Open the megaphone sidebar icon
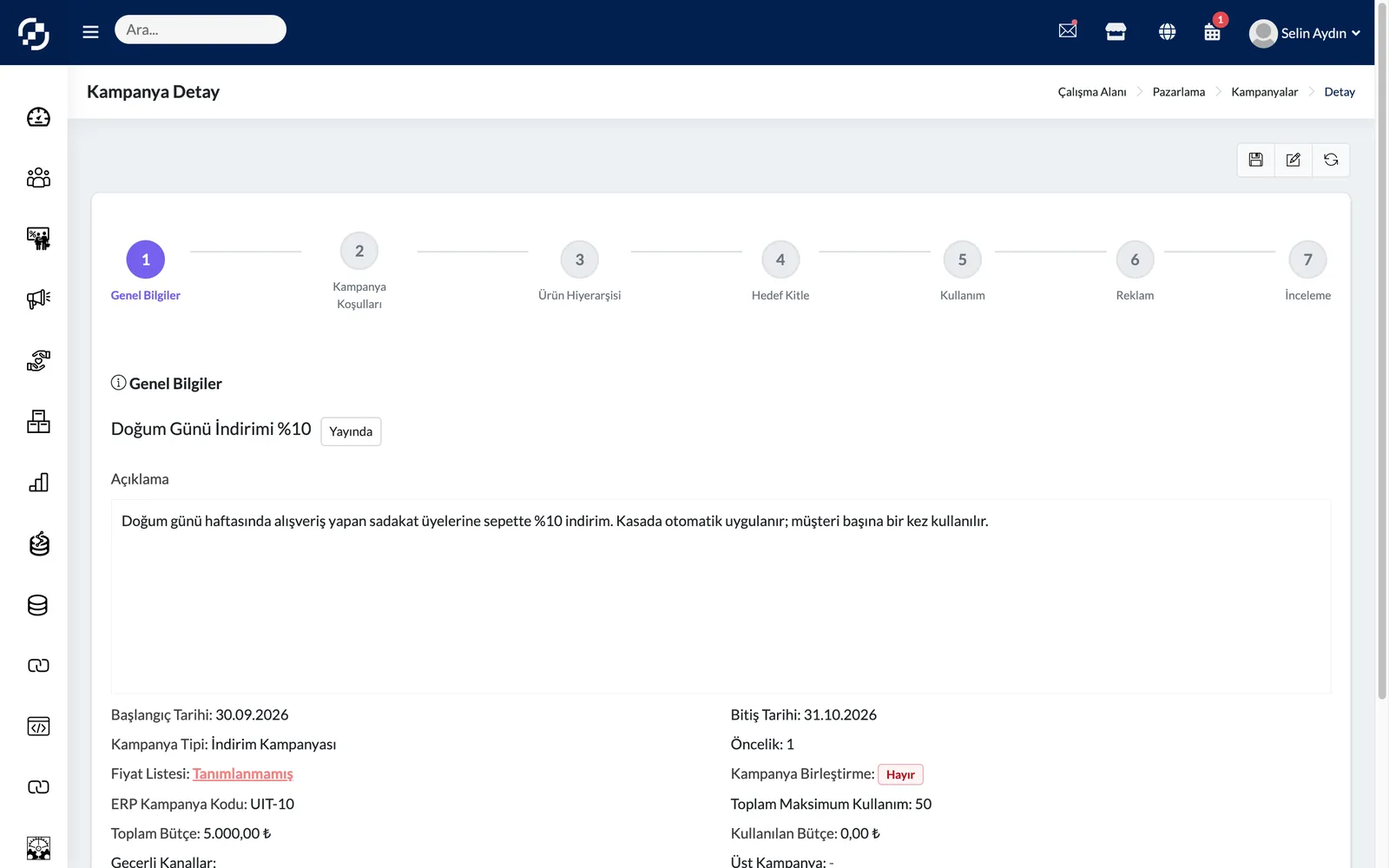The image size is (1389, 868). tap(38, 299)
